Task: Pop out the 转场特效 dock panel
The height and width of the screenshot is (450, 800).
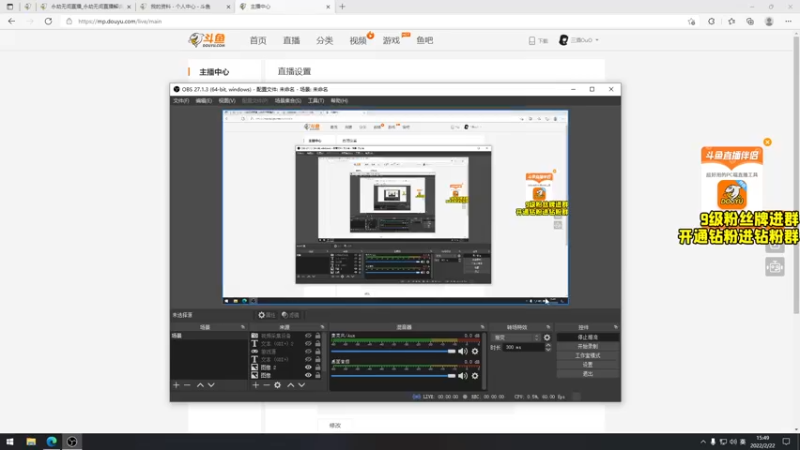Action: [548, 327]
